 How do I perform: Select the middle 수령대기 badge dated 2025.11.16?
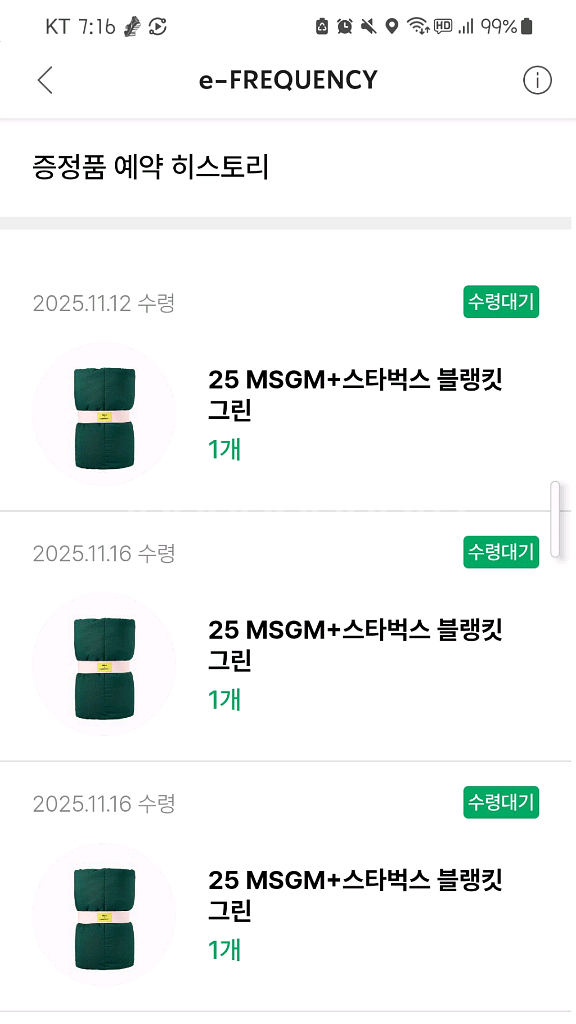500,551
